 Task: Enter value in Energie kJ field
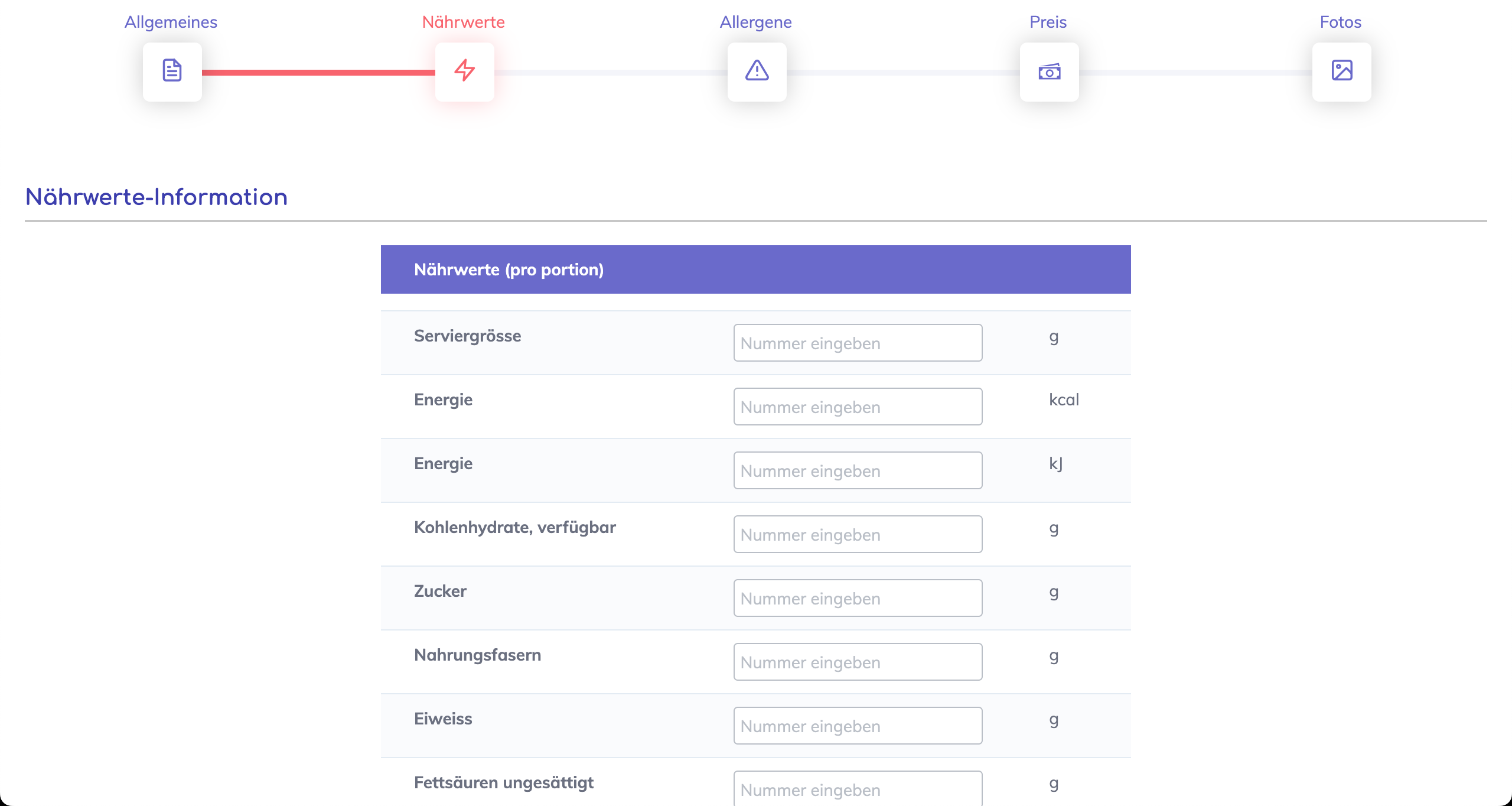(858, 470)
